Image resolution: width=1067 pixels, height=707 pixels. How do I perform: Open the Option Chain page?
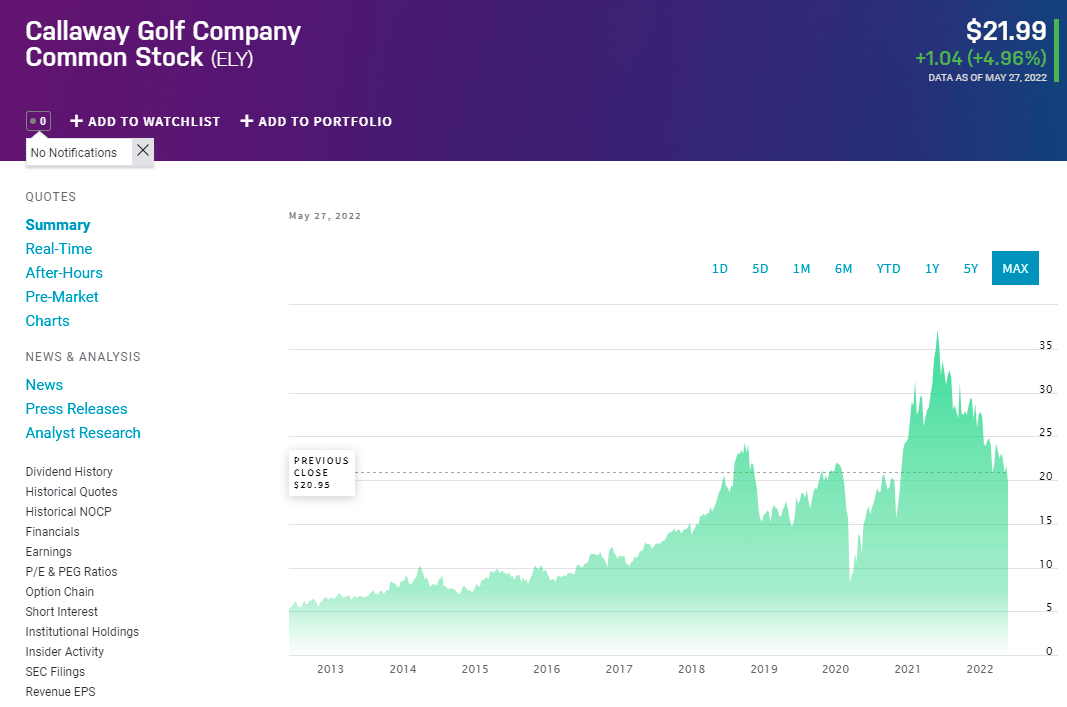click(x=59, y=592)
